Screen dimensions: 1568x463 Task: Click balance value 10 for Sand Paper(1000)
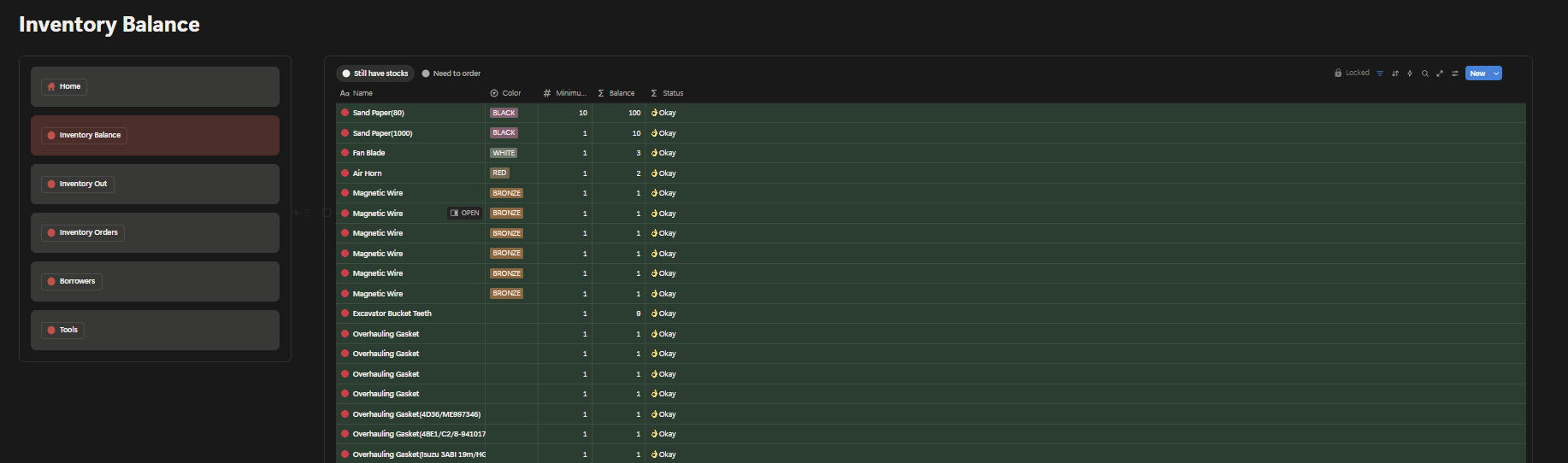[x=636, y=133]
